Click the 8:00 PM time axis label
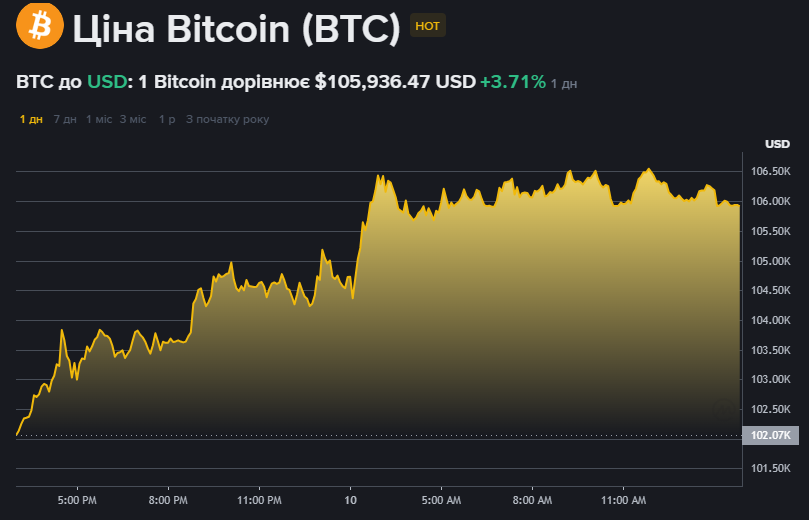The width and height of the screenshot is (809, 520). coord(167,499)
